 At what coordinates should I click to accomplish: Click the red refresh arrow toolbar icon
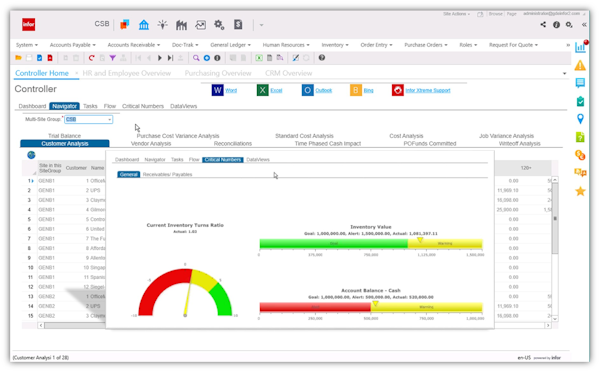pyautogui.click(x=91, y=58)
